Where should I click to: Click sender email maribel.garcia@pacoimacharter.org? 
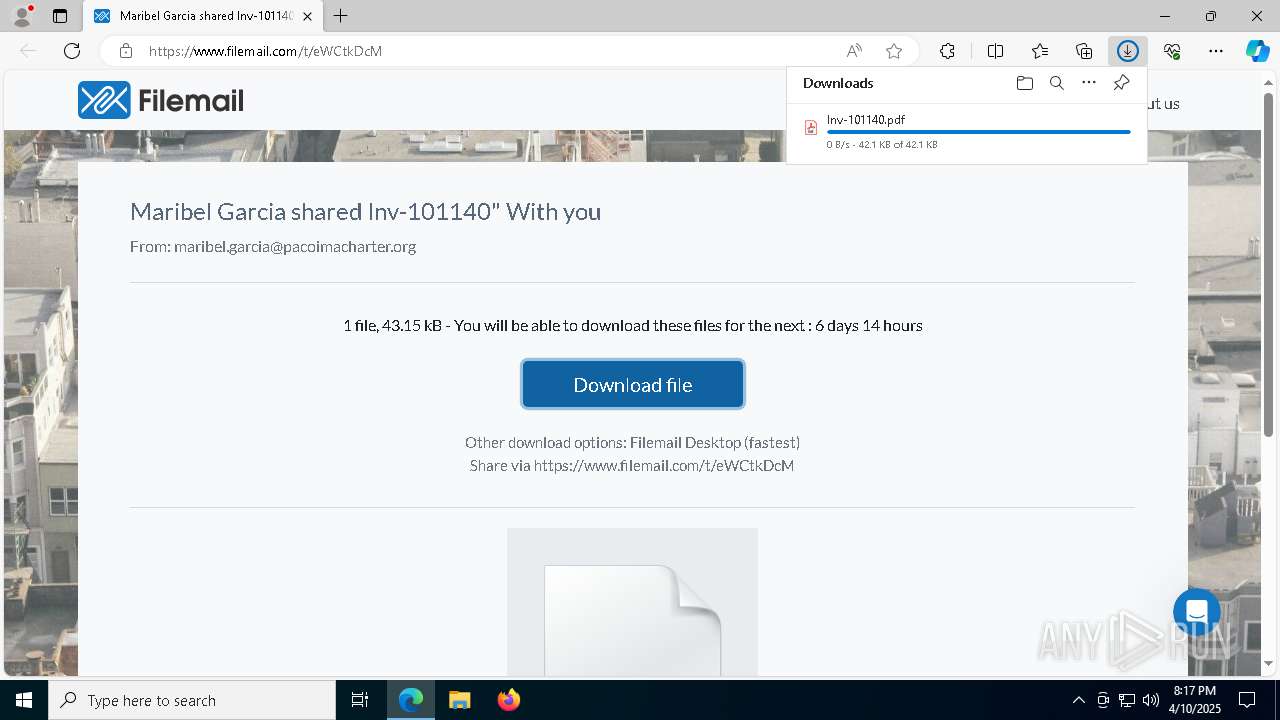point(295,246)
